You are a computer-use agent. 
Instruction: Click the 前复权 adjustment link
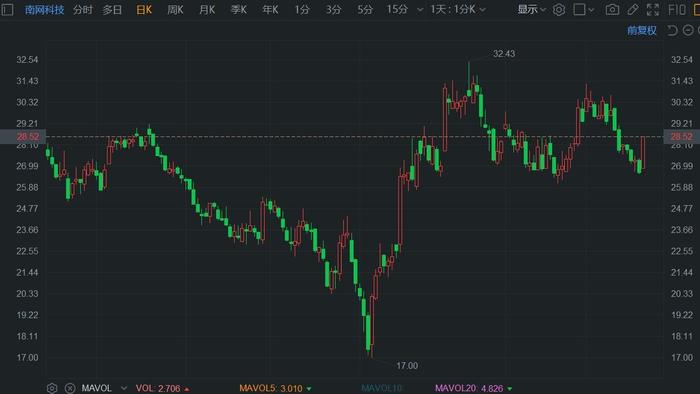(642, 30)
